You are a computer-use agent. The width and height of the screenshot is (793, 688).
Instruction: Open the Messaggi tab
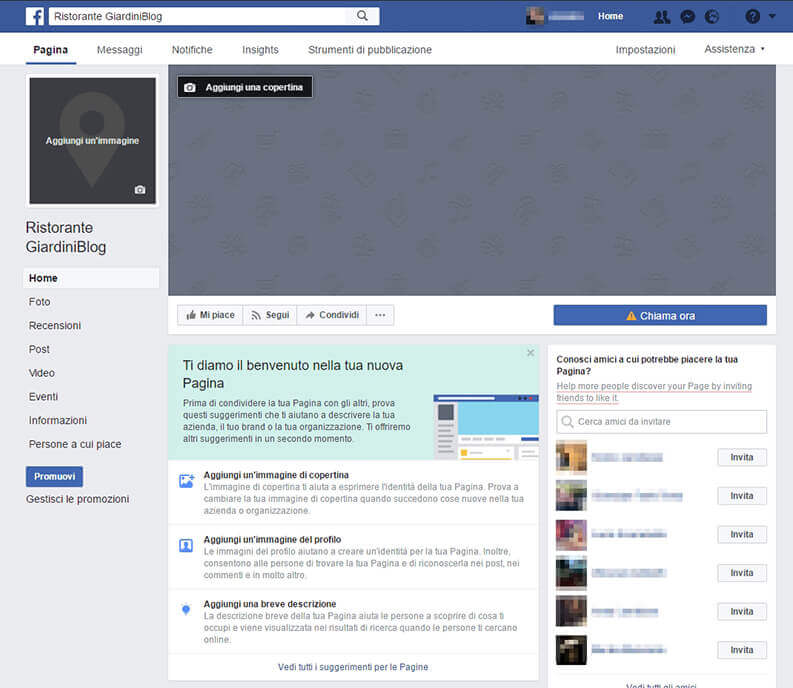pos(120,50)
